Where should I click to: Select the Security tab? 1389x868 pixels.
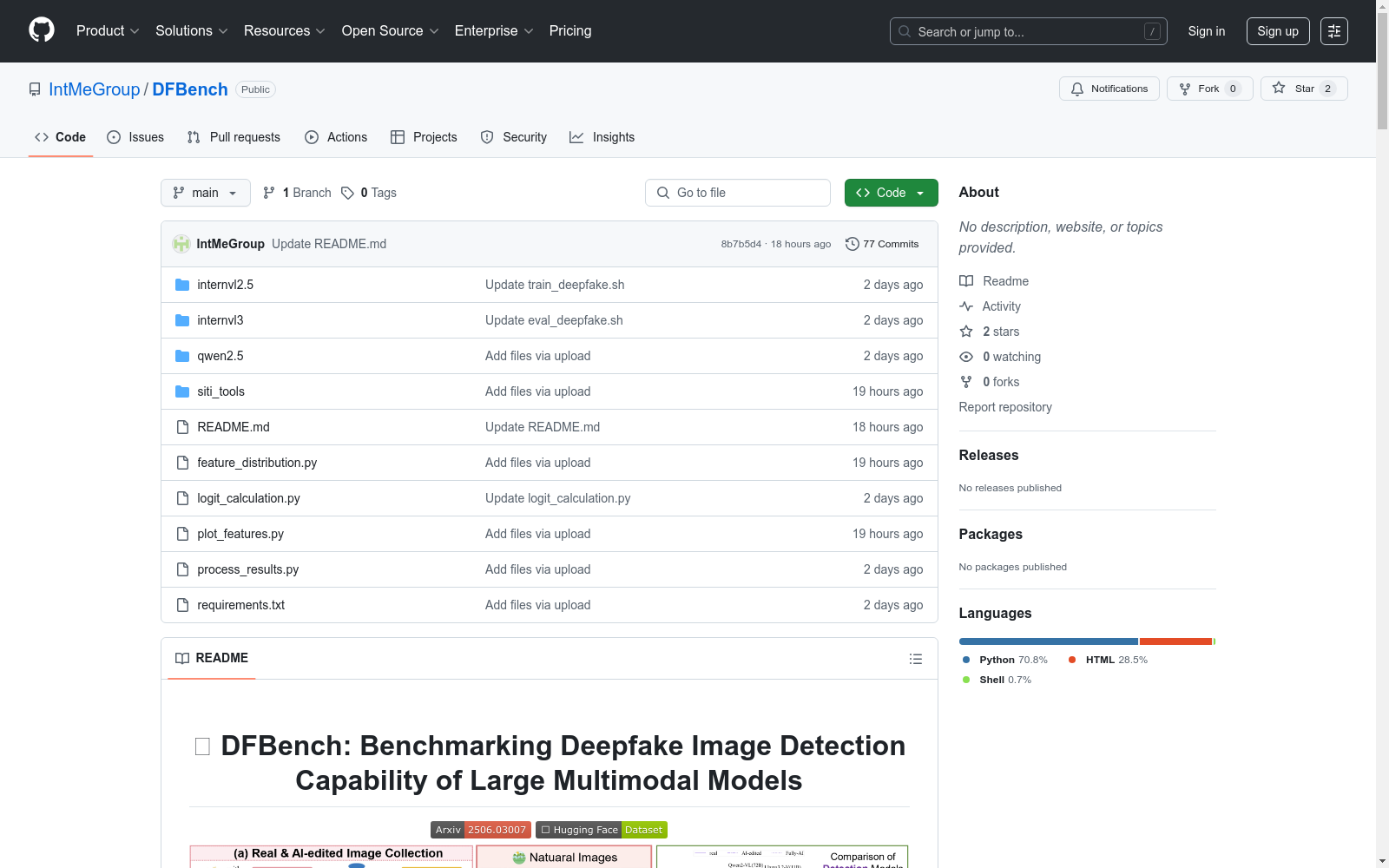(514, 137)
